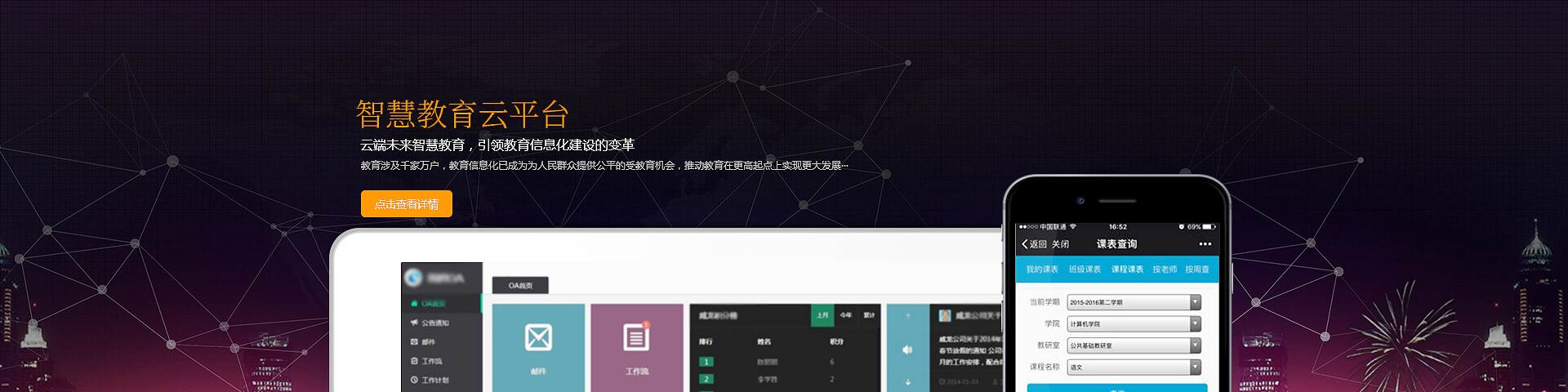Screen dimensions: 1568x392
Task: Open the 邮件 envelope tile icon
Action: 538,337
